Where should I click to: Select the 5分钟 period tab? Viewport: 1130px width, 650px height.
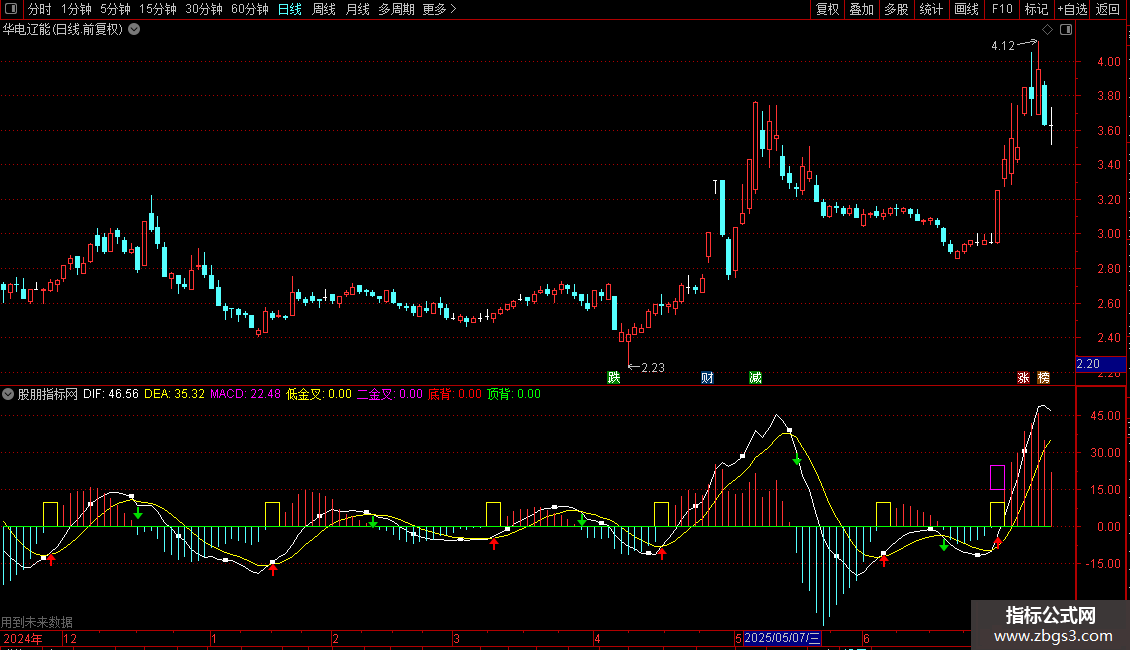pos(115,9)
